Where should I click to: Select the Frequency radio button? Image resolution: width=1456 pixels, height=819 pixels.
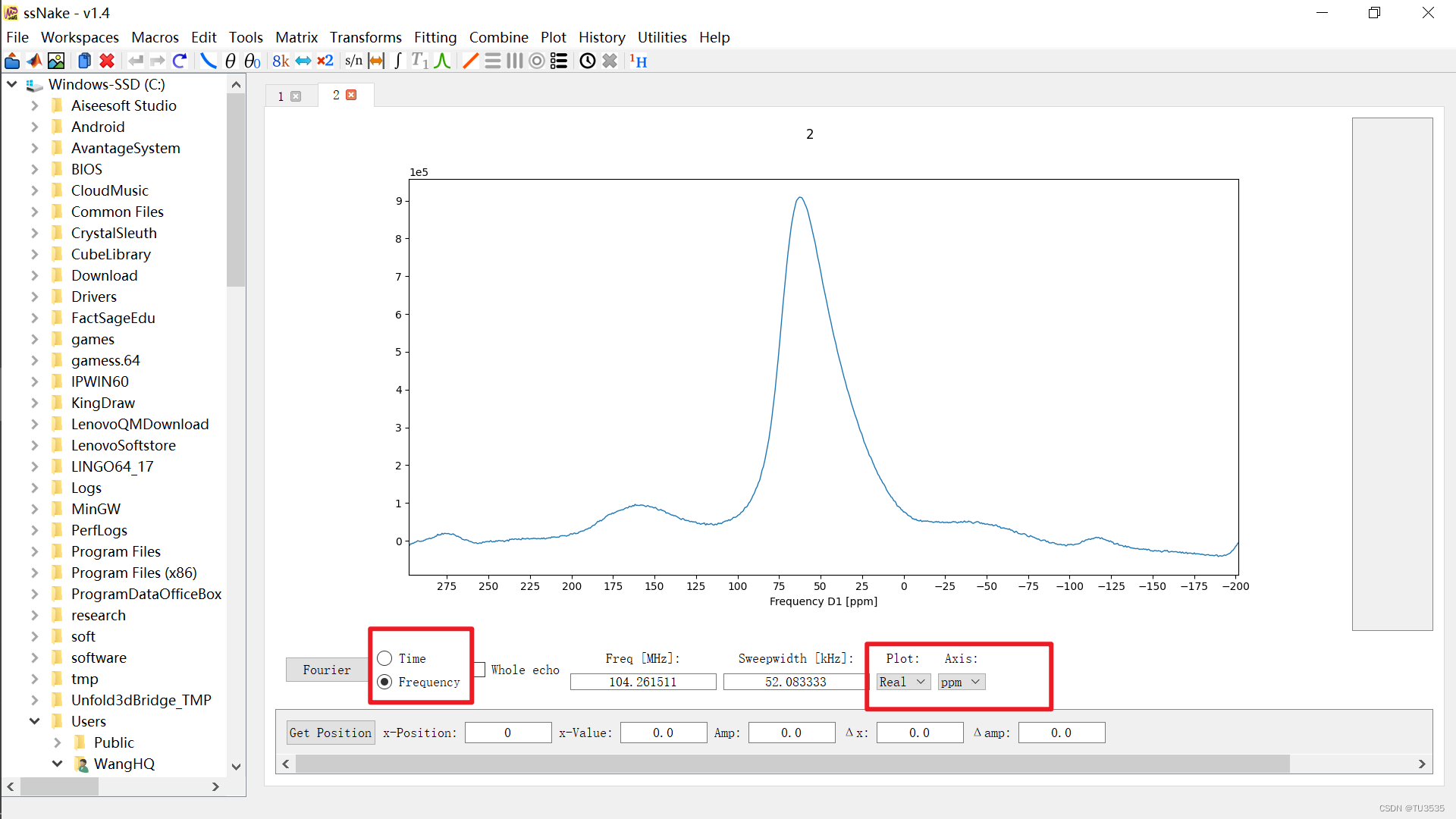click(x=385, y=682)
